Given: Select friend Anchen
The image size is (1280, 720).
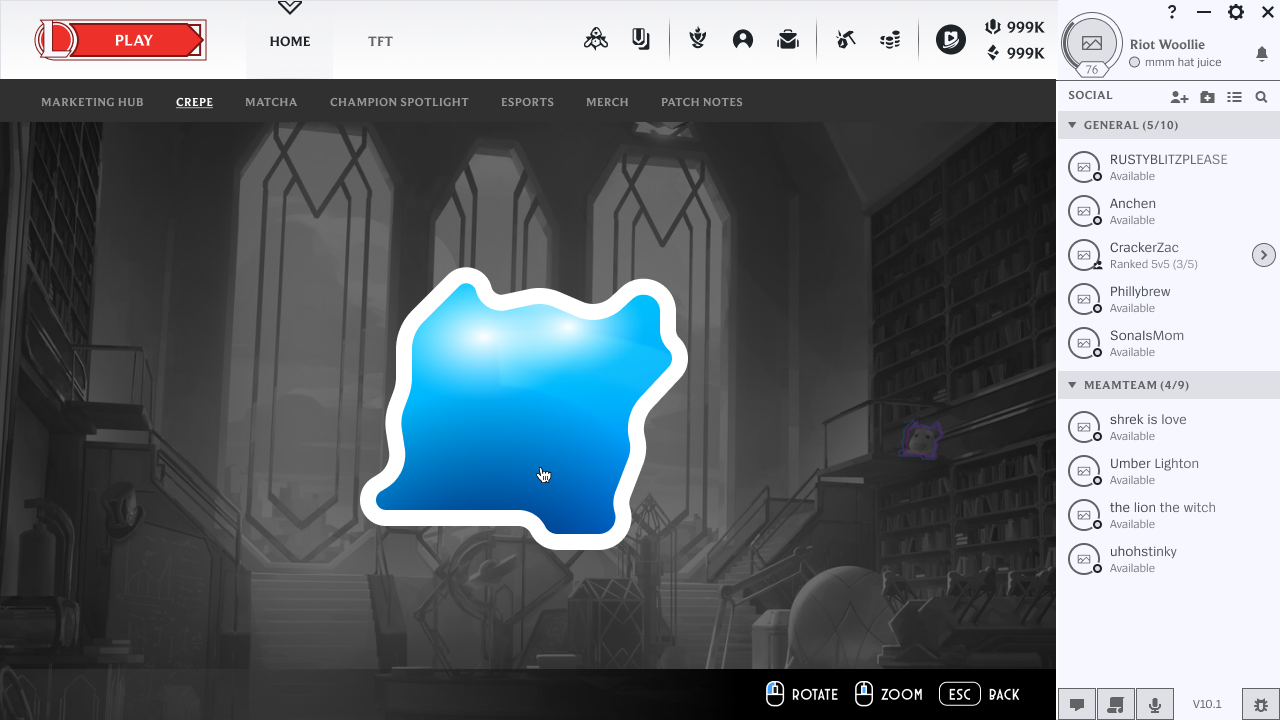Looking at the screenshot, I should (x=1168, y=211).
